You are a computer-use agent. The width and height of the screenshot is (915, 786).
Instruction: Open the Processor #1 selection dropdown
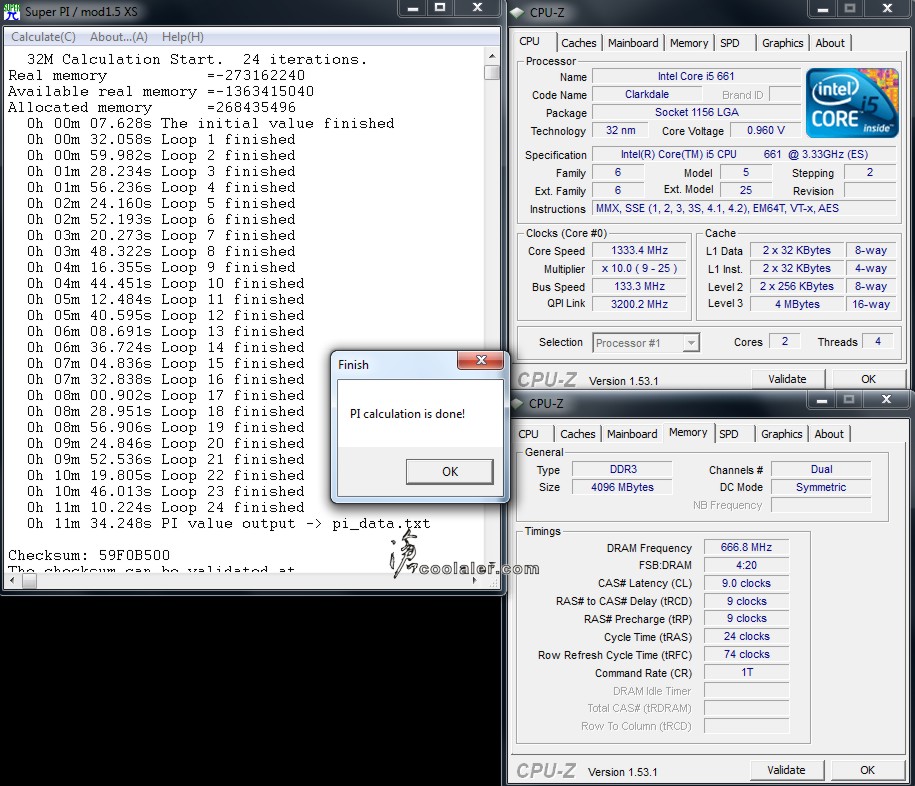(x=691, y=343)
